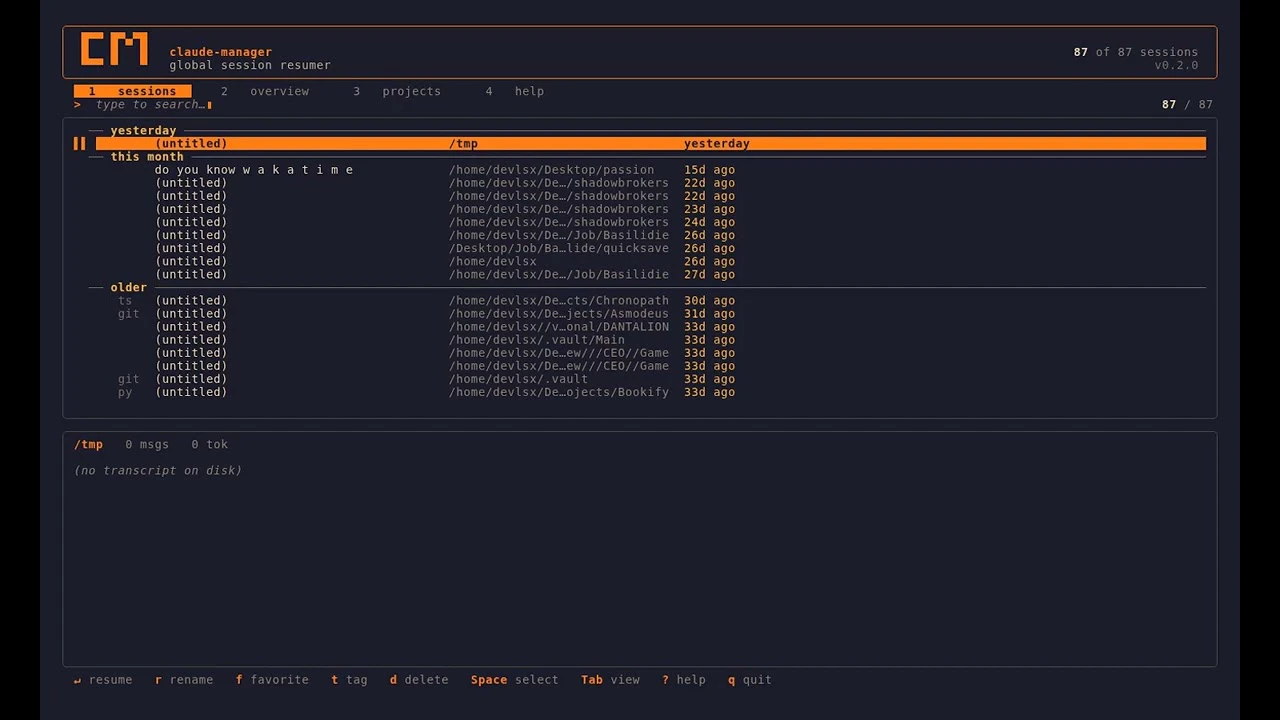Viewport: 1280px width, 720px height.
Task: Click the /home/devlsx/.vault path at 33d ago
Action: (x=518, y=379)
